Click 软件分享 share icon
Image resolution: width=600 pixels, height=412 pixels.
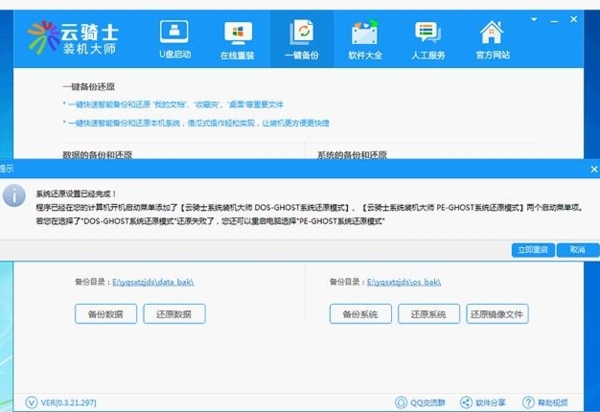466,402
